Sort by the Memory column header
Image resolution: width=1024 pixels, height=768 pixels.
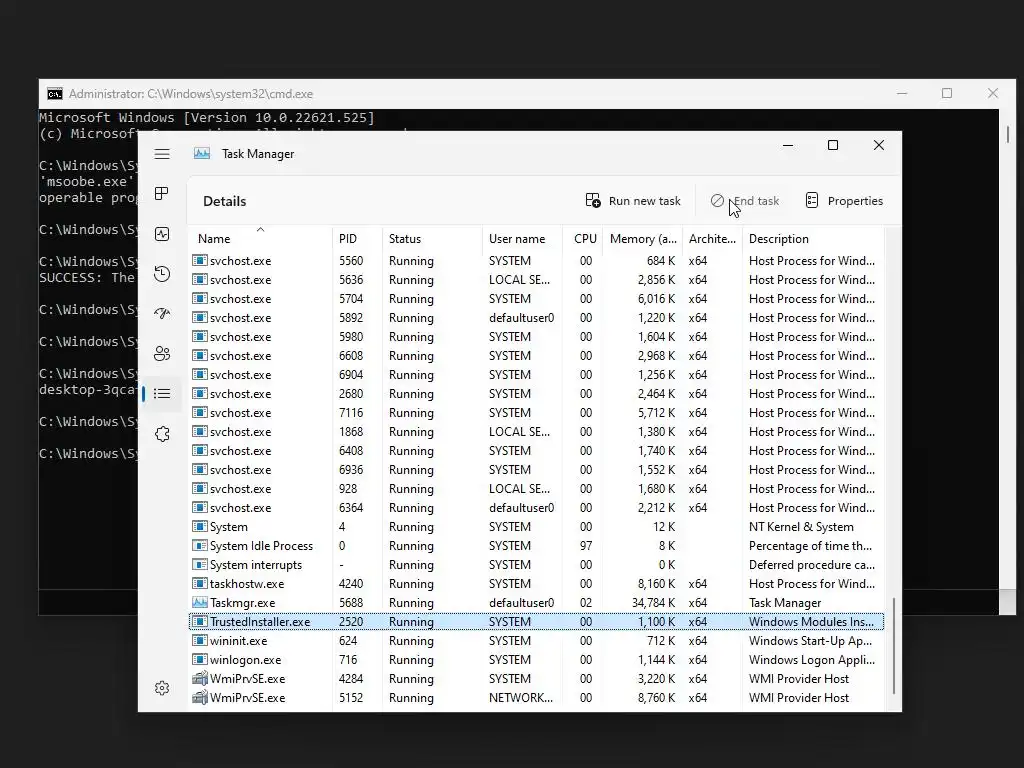[642, 238]
